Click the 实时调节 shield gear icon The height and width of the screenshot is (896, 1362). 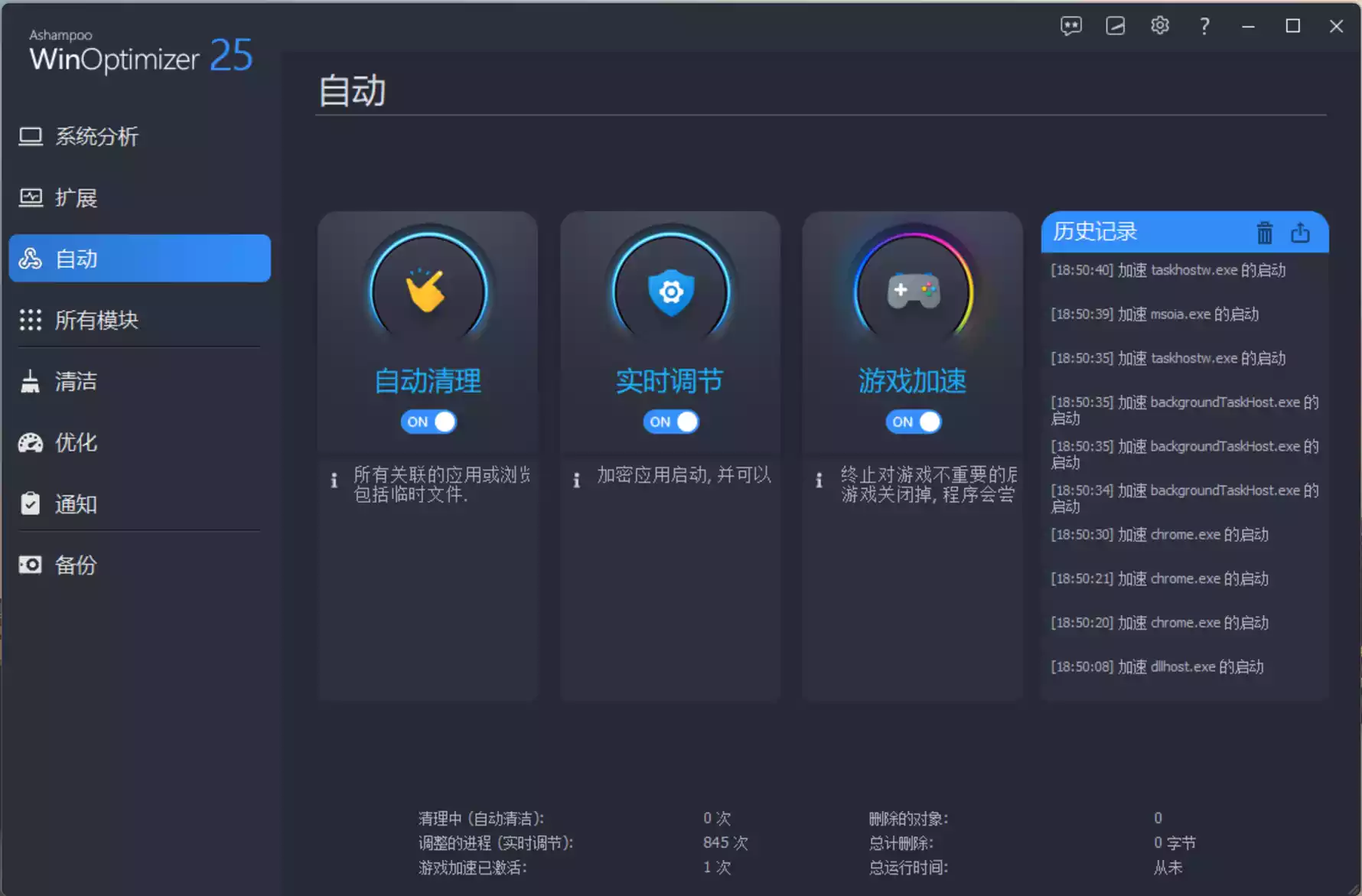(x=670, y=292)
